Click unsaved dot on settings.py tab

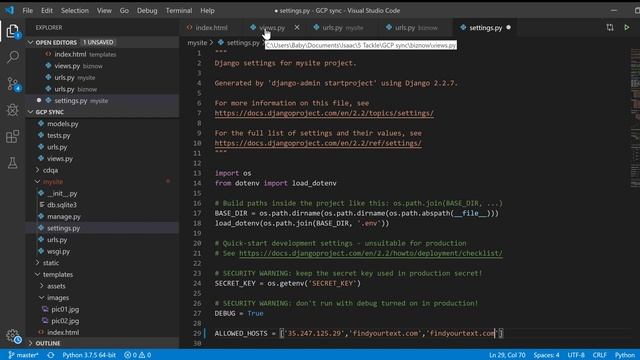(509, 27)
